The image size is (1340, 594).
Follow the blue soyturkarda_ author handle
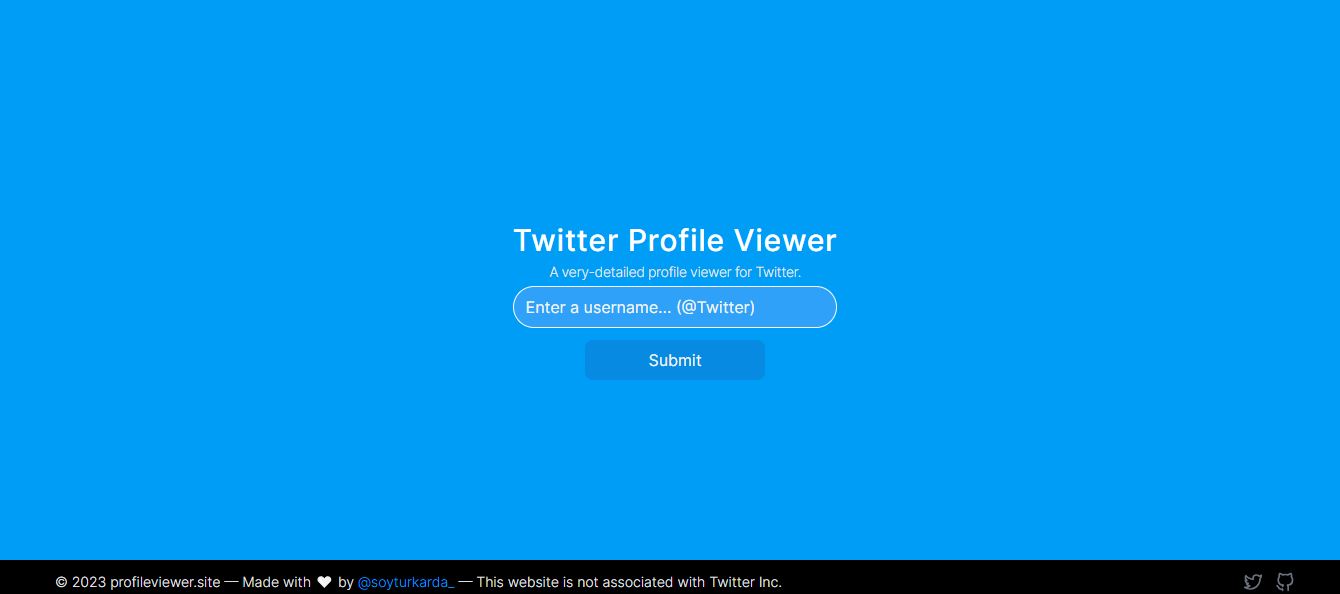[406, 582]
